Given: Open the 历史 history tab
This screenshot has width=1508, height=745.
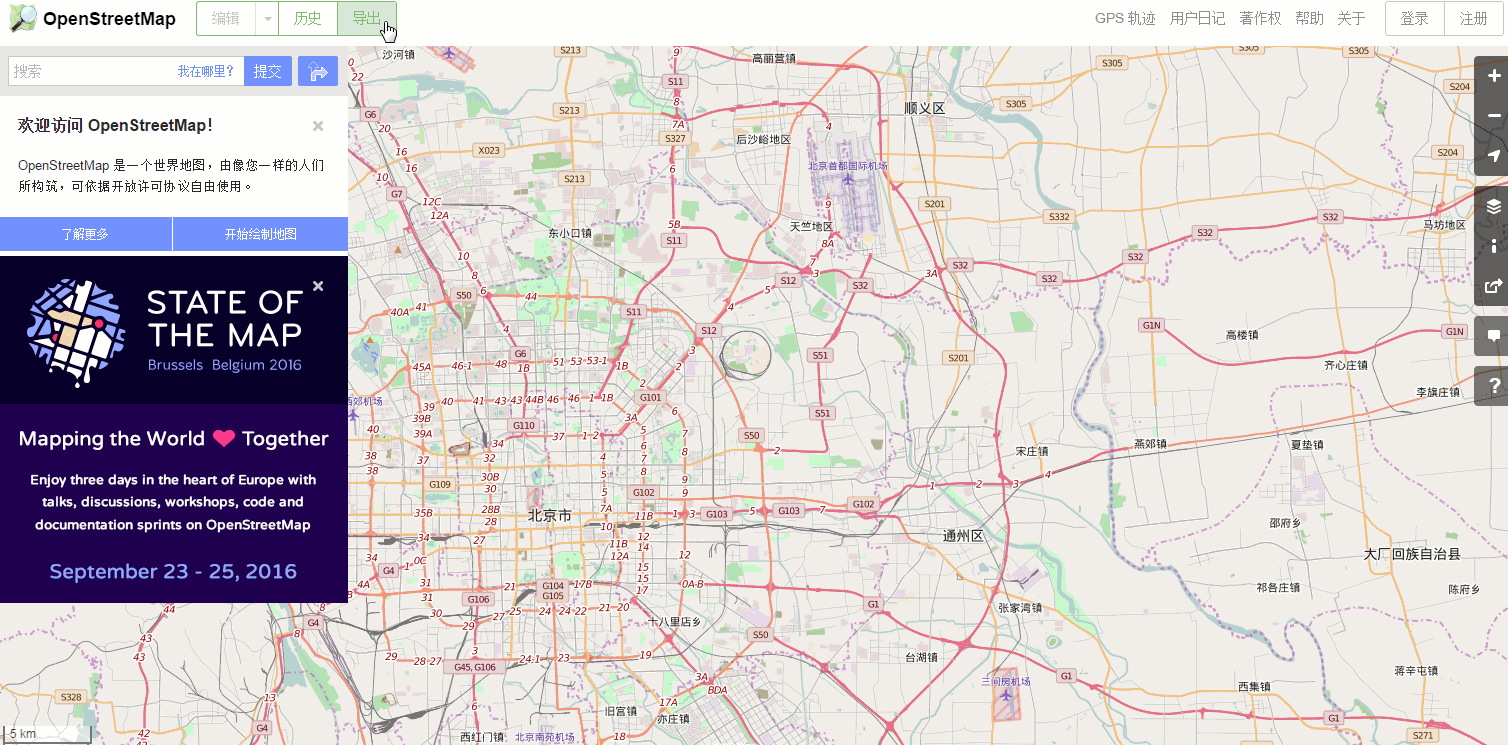Looking at the screenshot, I should coord(308,18).
